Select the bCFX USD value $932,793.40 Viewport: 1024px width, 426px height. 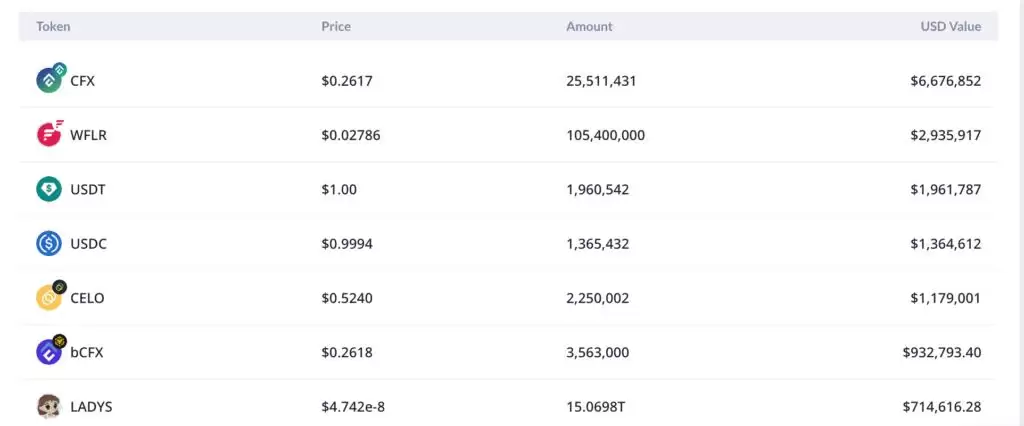[x=941, y=352]
